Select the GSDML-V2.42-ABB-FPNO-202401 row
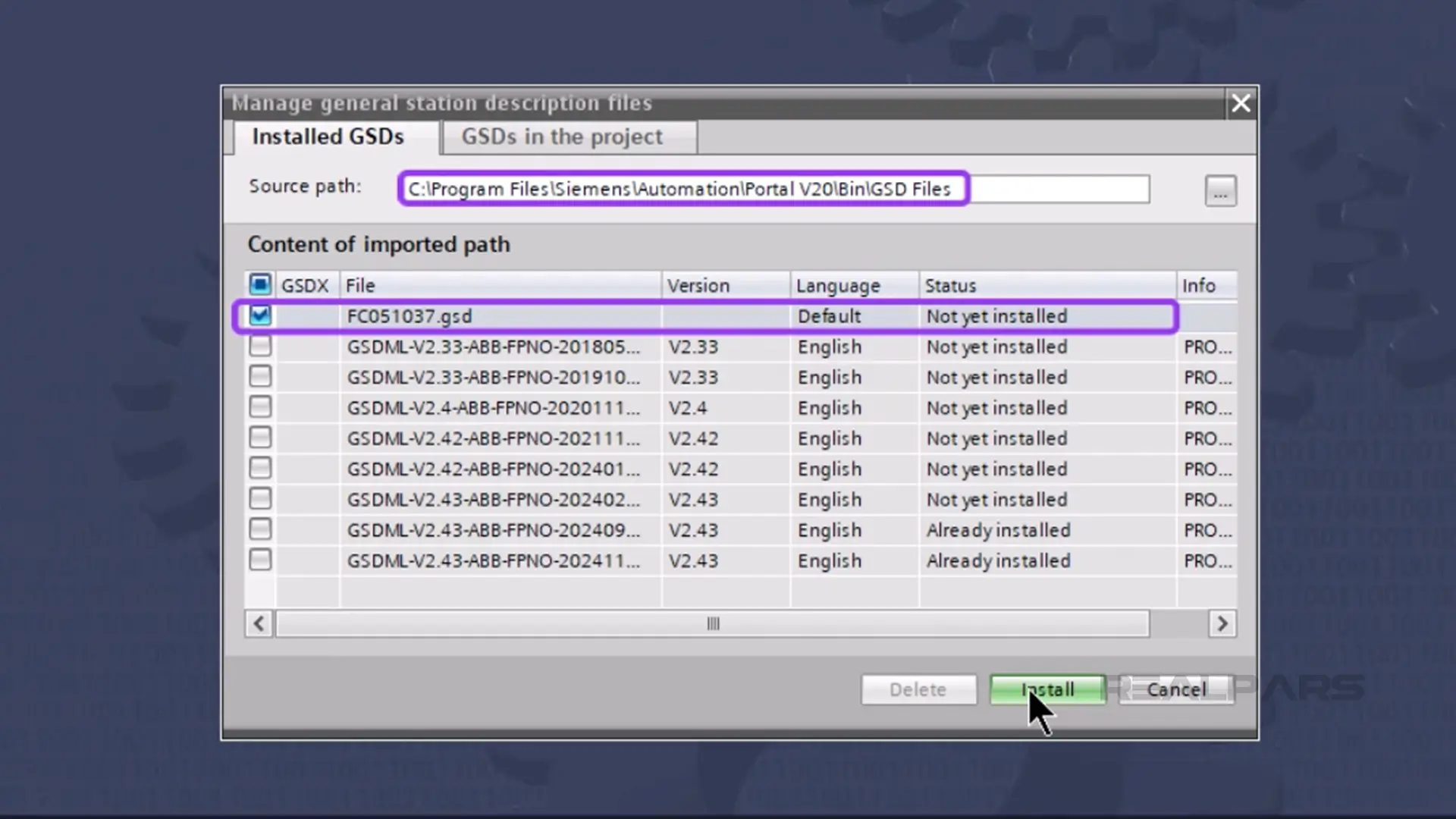The image size is (1456, 819). (x=491, y=469)
